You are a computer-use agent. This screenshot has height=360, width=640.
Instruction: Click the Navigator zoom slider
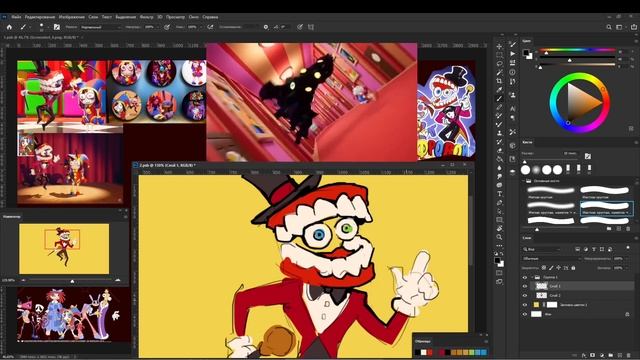point(72,280)
